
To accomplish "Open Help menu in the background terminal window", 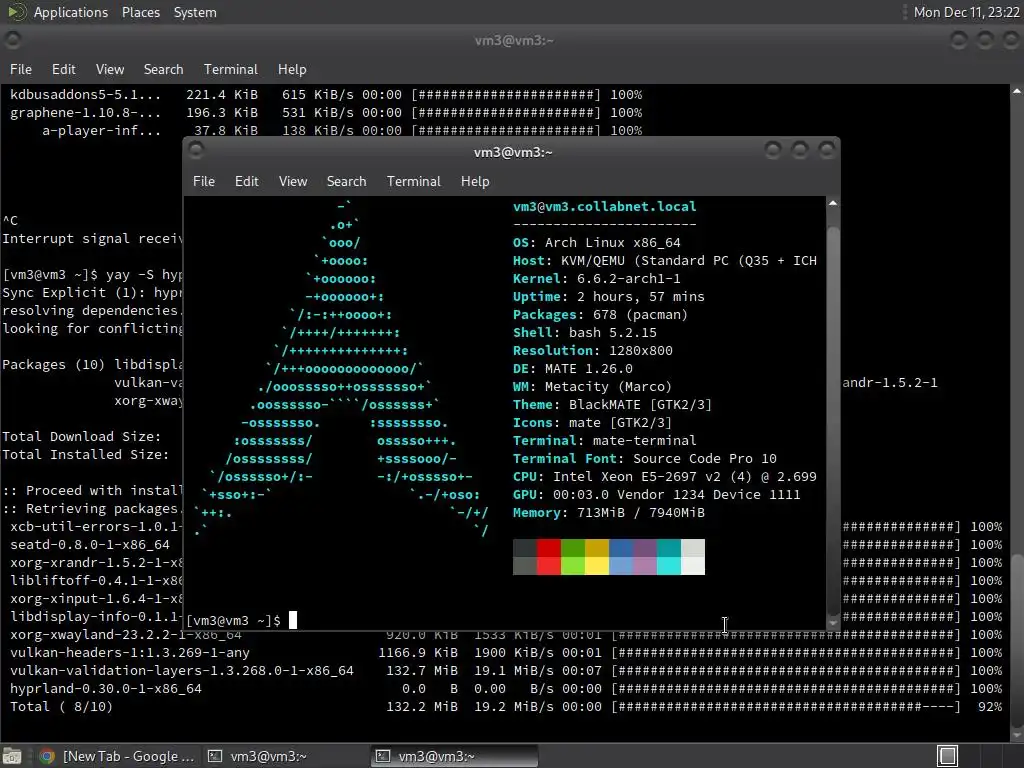I will [292, 69].
